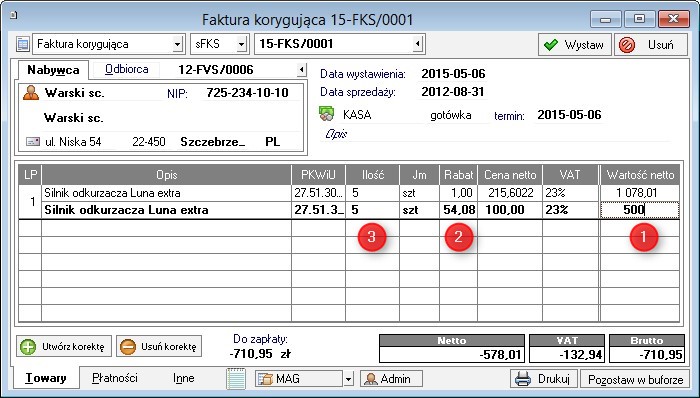Screen dimensions: 700x398
Task: Click the Rabat column header
Action: (x=458, y=175)
